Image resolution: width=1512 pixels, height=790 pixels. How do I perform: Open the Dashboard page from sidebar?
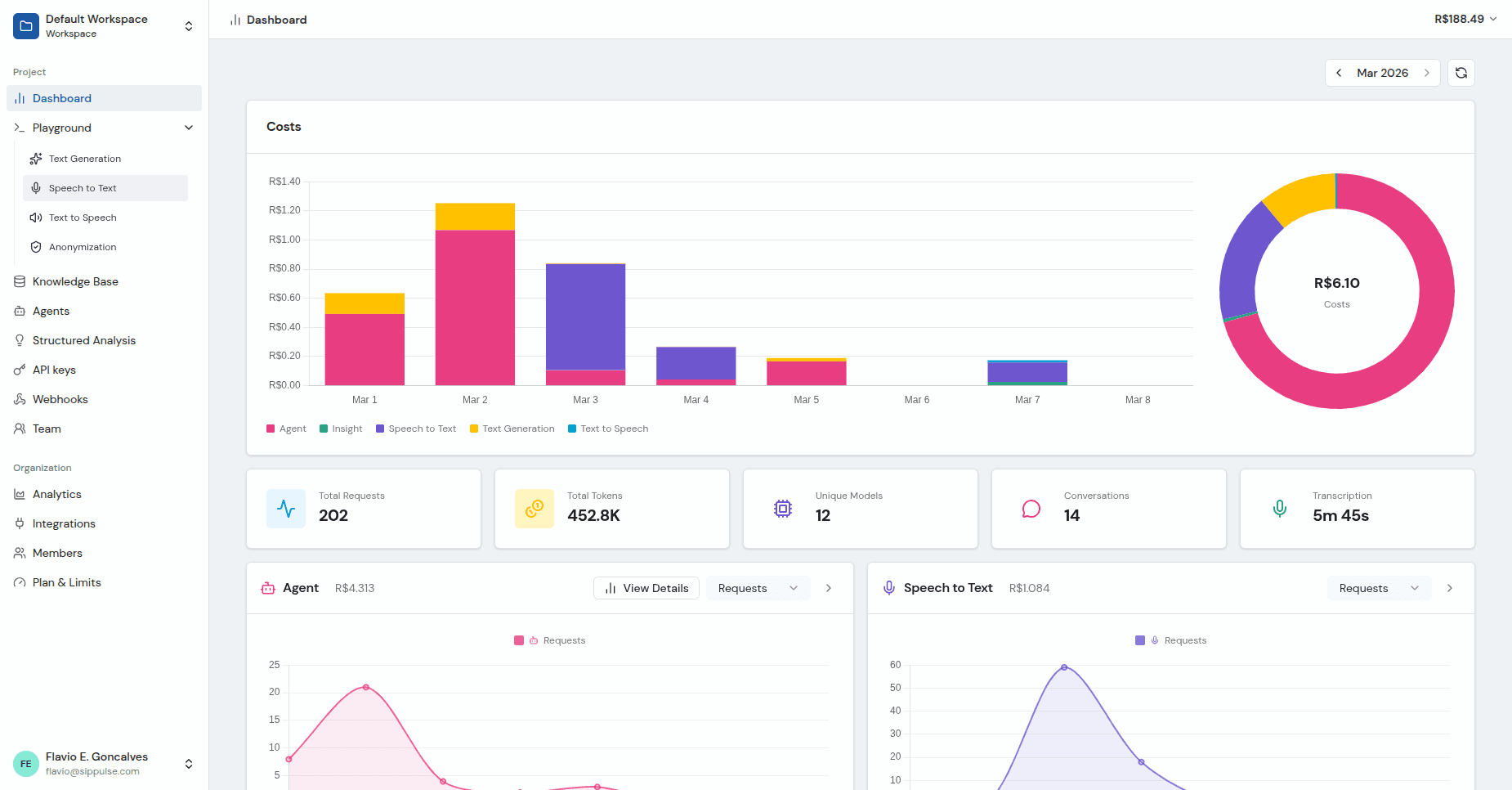coord(104,98)
